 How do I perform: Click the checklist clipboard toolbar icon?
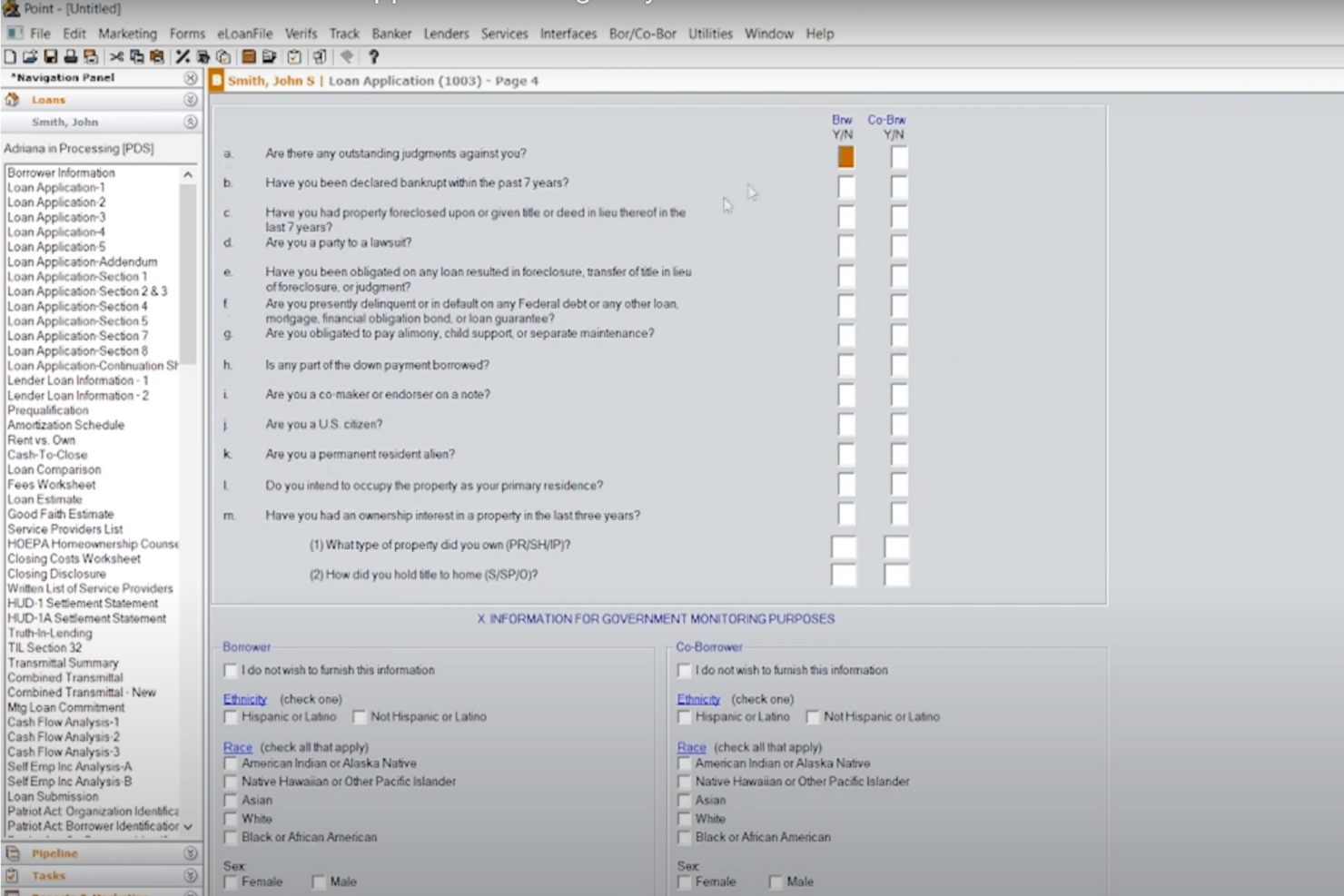pos(294,57)
